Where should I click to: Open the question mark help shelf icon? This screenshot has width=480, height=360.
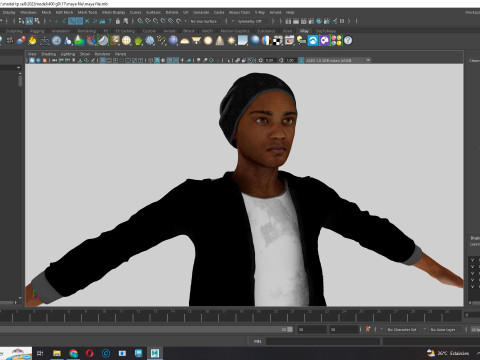click(348, 41)
